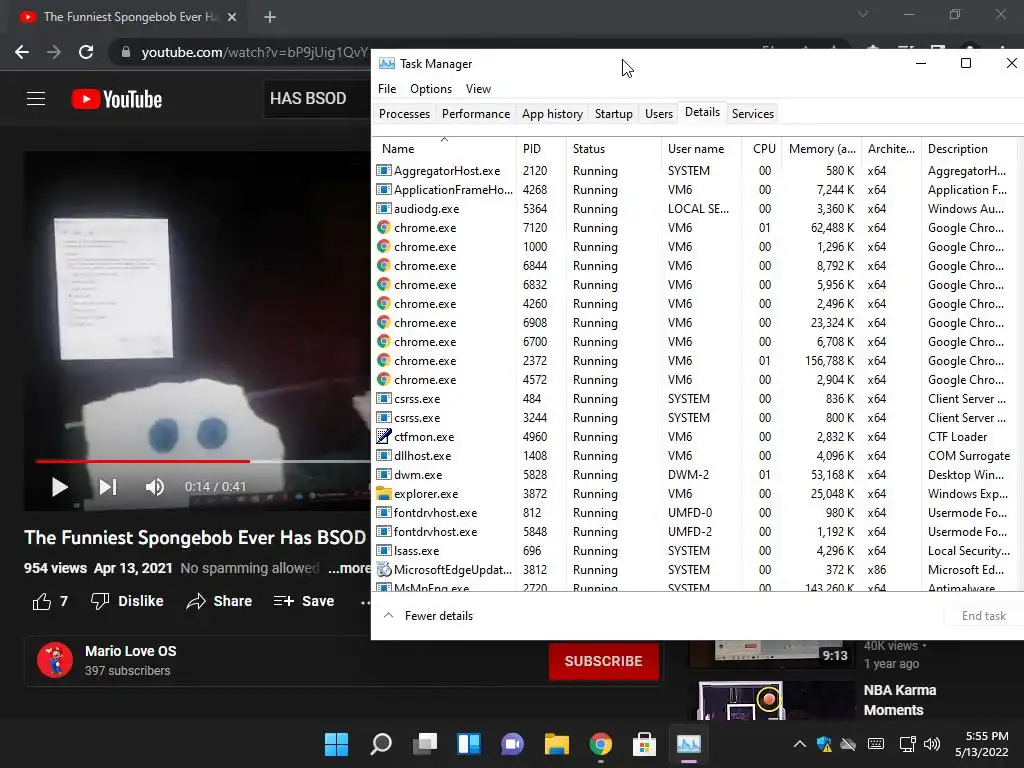Open Task Manager View menu

tap(478, 89)
